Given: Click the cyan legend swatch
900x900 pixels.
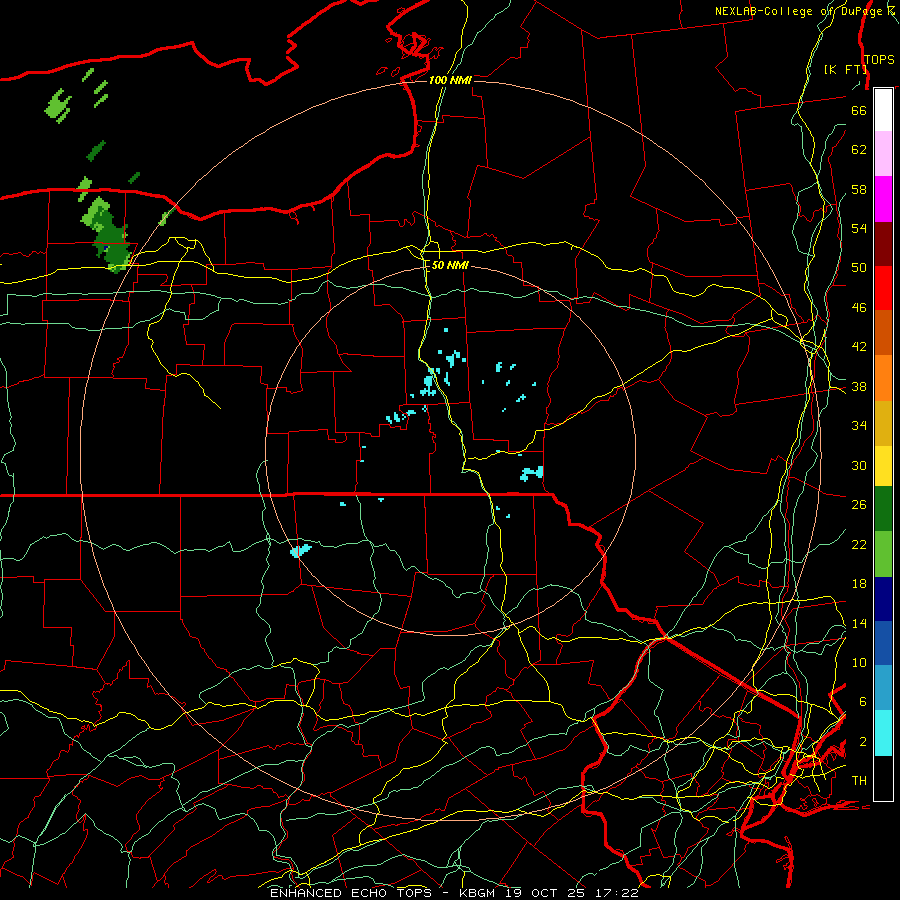Looking at the screenshot, I should [883, 733].
